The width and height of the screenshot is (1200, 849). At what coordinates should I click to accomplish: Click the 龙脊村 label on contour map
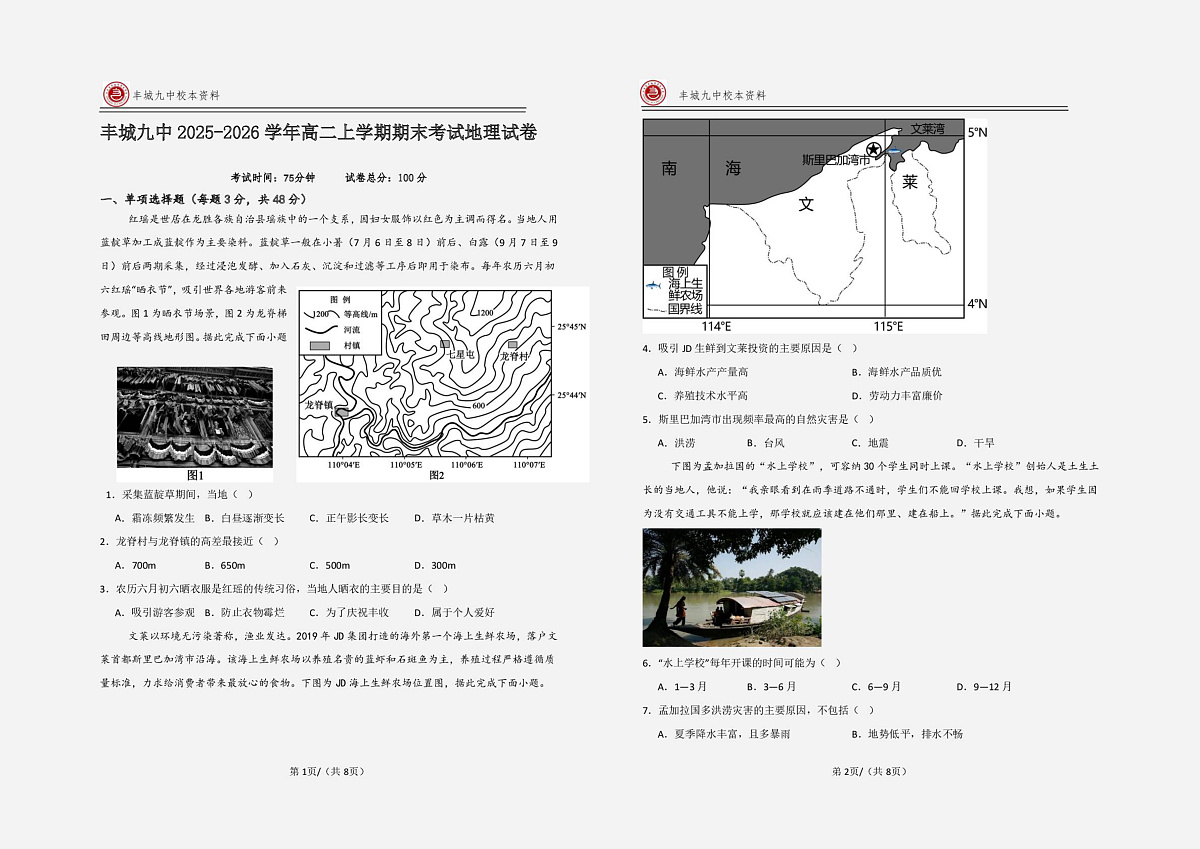514,356
